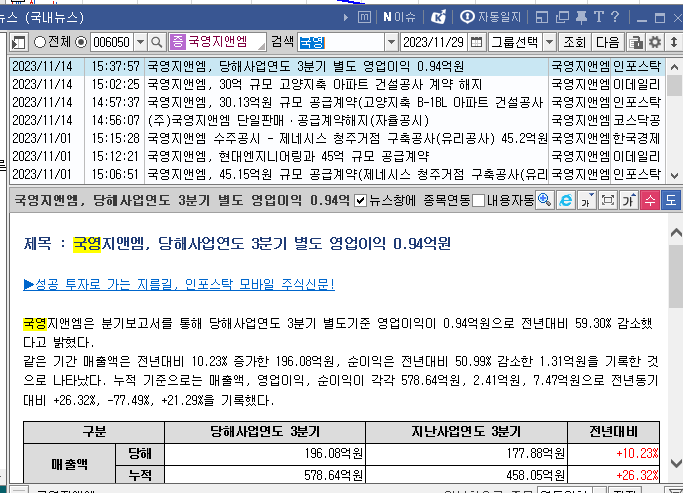Open the 그룹선택 dropdown arrow

549,43
